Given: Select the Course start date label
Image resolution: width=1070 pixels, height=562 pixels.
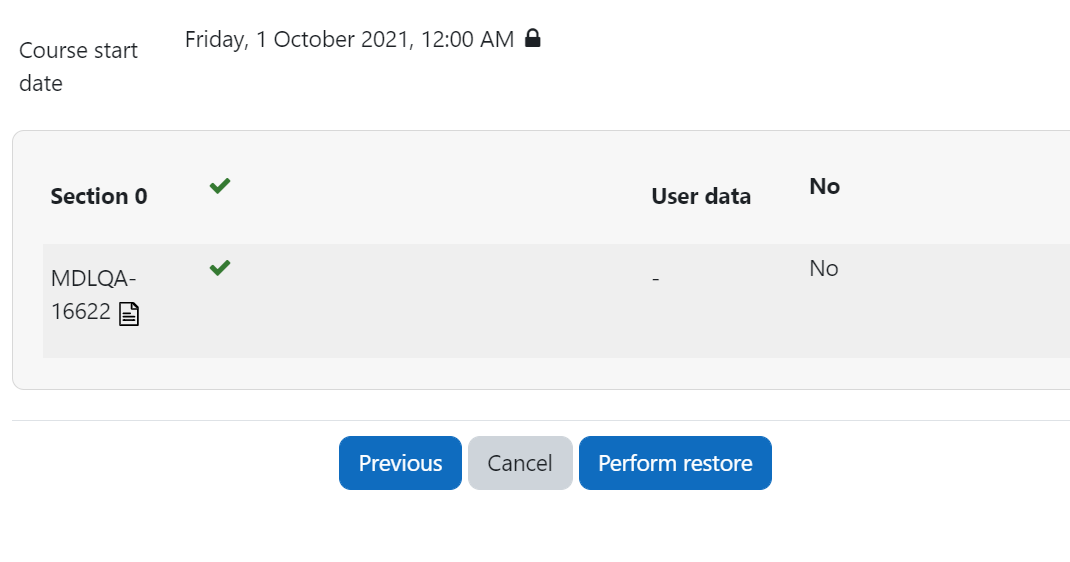Looking at the screenshot, I should coord(78,67).
